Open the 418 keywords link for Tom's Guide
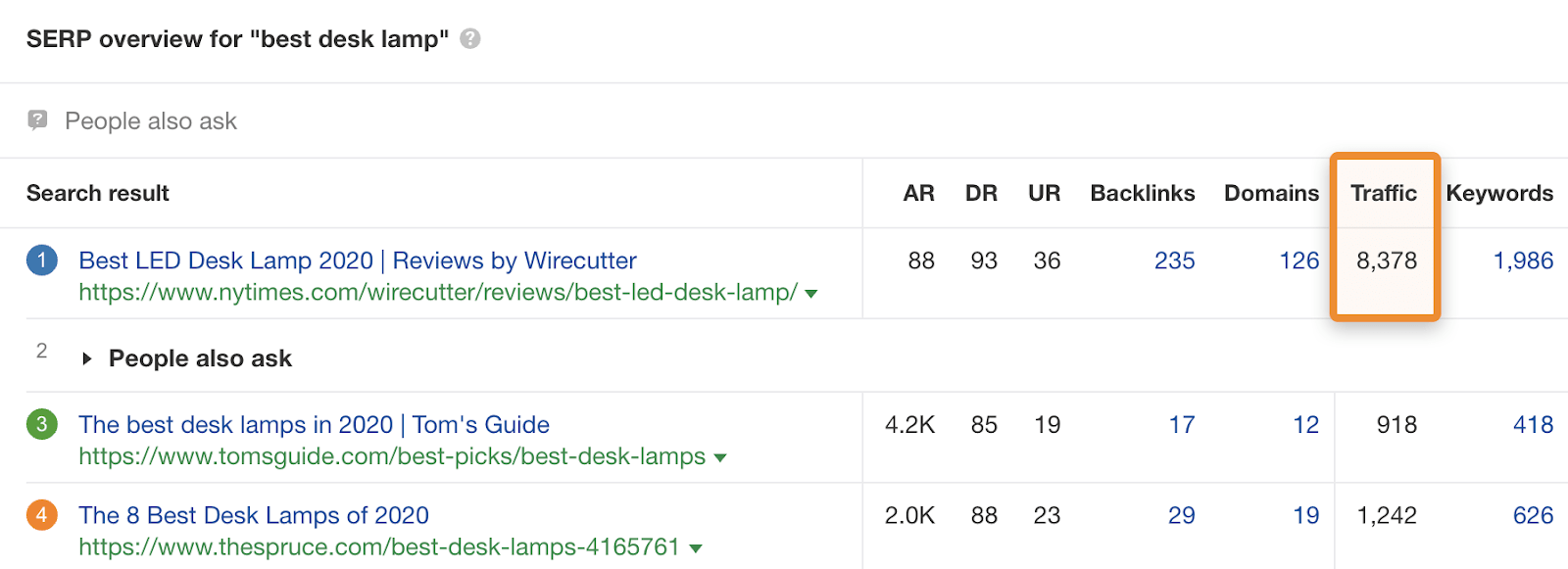Image resolution: width=1568 pixels, height=569 pixels. point(1532,424)
